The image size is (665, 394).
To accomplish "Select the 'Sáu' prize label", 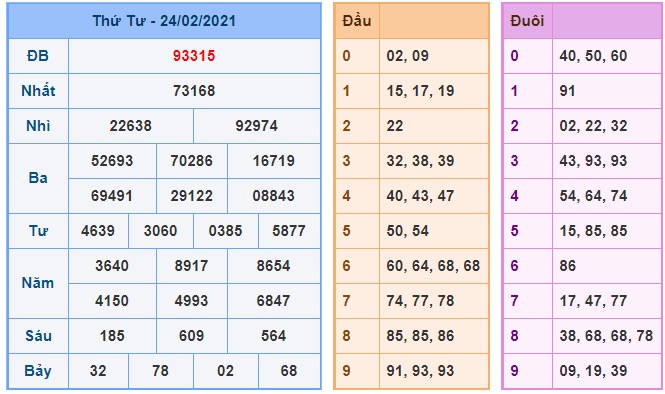I will coord(38,335).
